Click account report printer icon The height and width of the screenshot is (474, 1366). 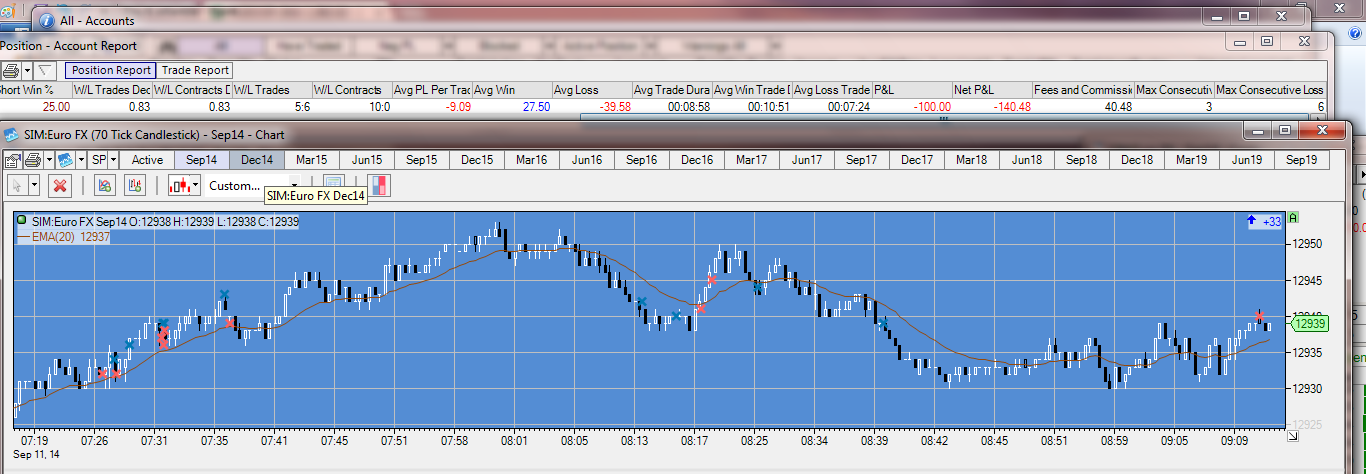(x=10, y=70)
